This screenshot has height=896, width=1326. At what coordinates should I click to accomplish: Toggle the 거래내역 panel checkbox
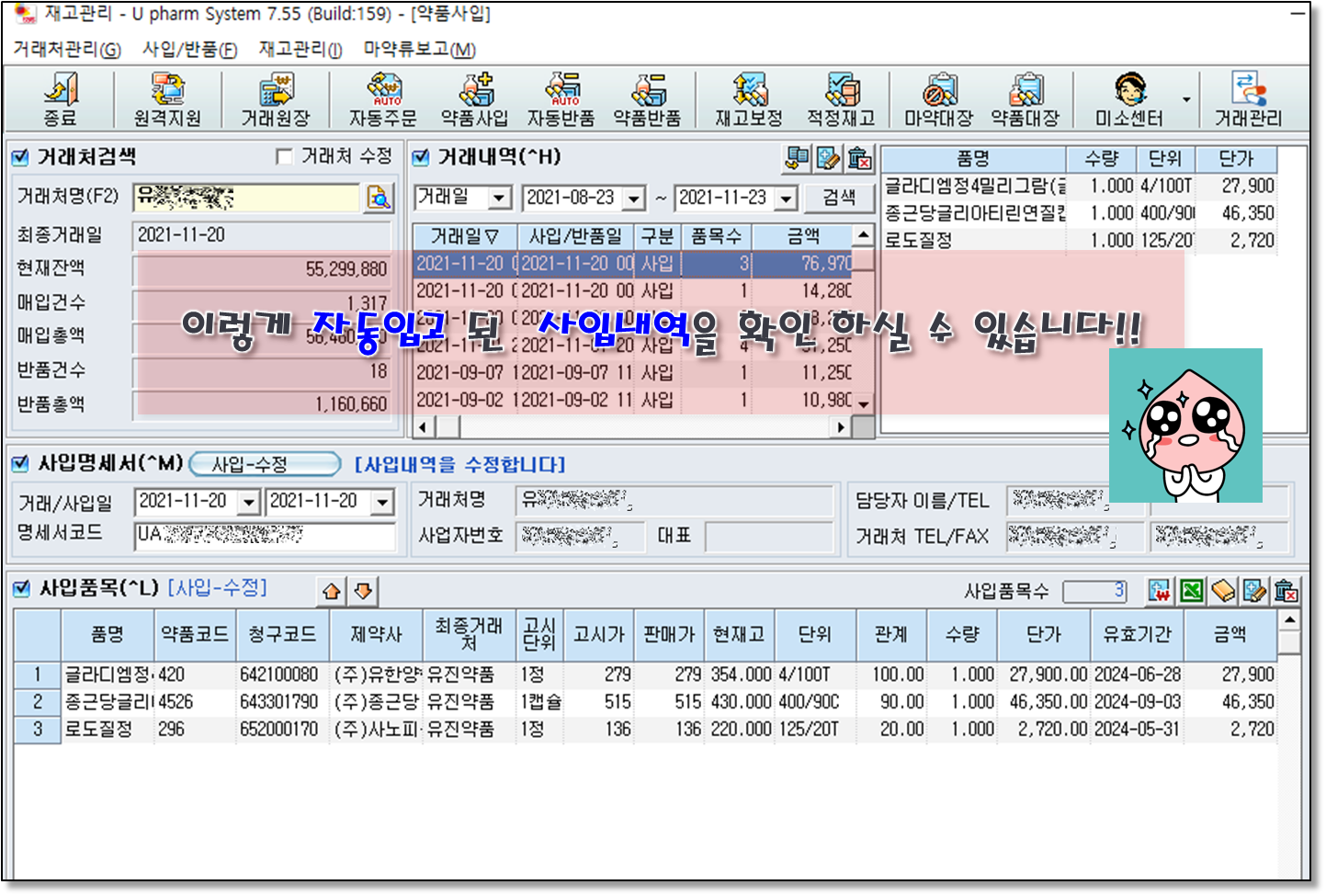421,157
